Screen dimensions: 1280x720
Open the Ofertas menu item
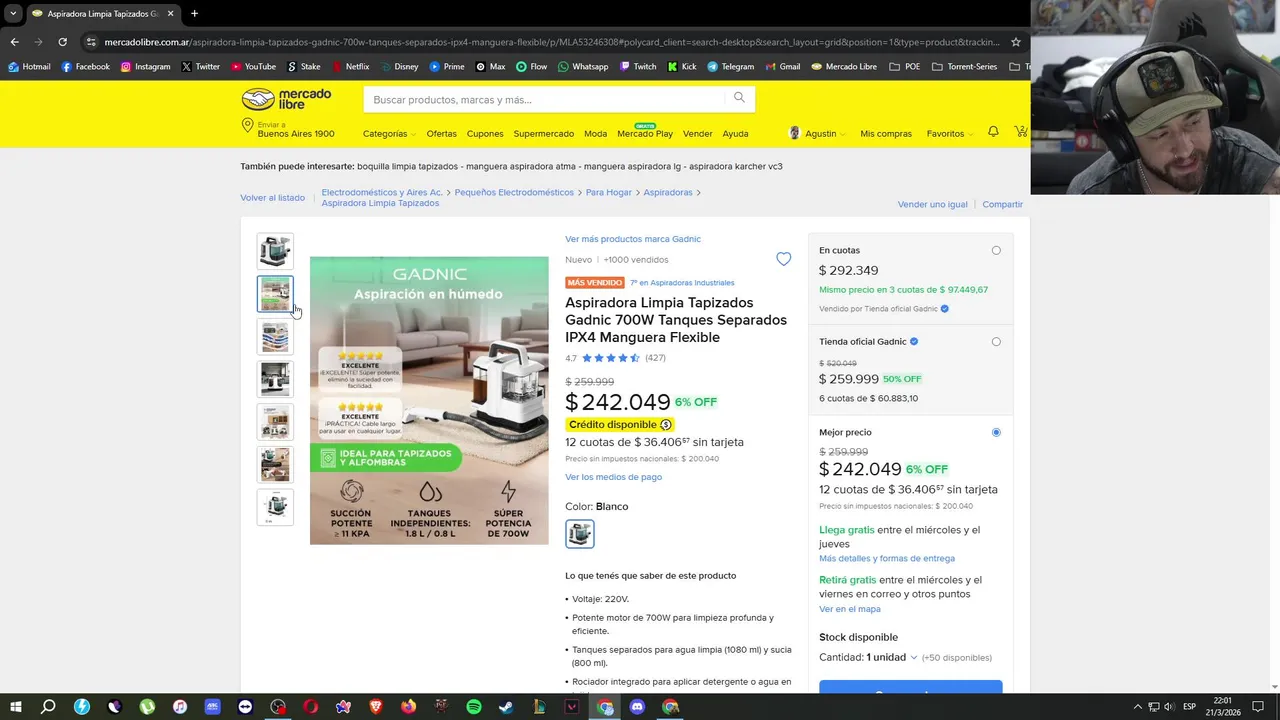click(x=441, y=133)
